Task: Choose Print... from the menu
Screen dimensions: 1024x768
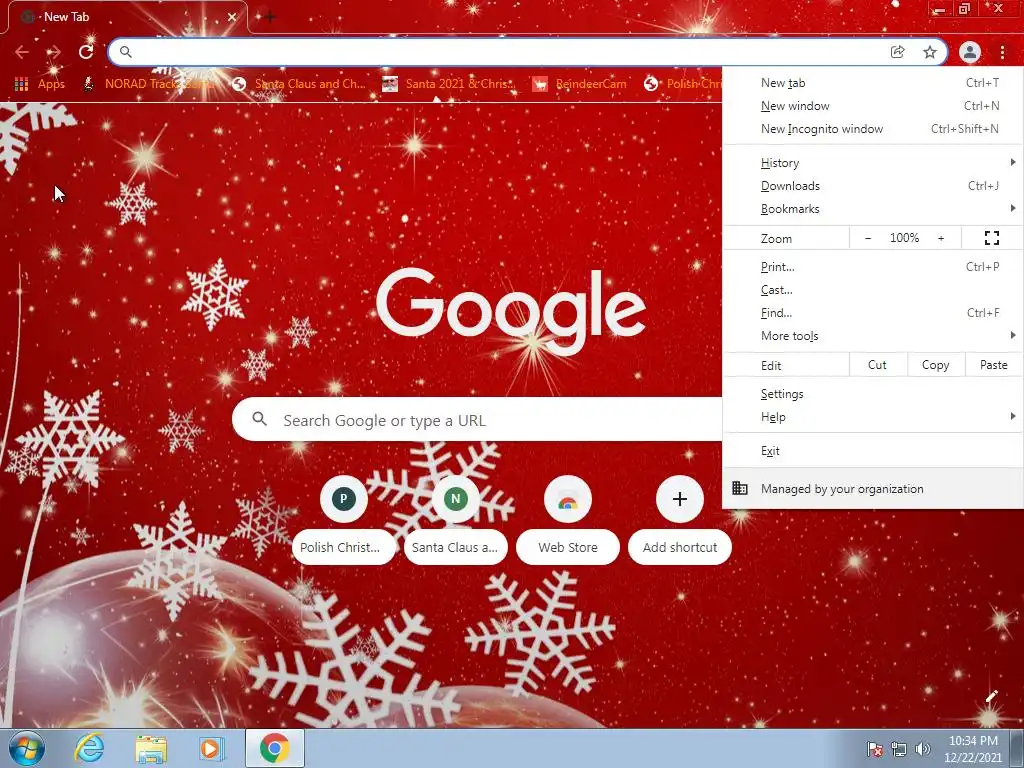Action: (873, 266)
